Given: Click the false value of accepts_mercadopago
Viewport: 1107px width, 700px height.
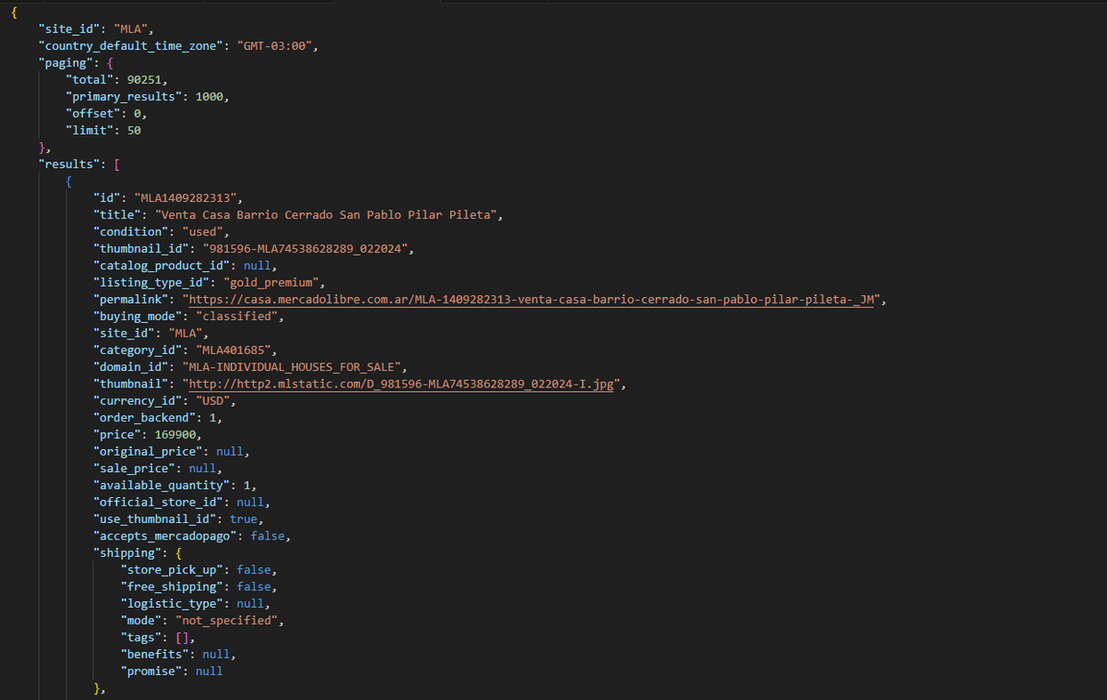Looking at the screenshot, I should [x=269, y=536].
